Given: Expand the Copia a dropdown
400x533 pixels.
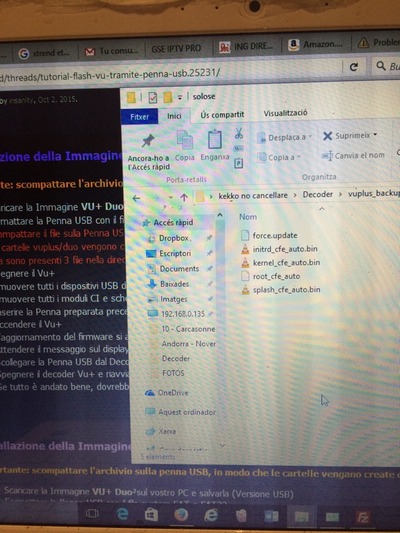Looking at the screenshot, I should (299, 157).
